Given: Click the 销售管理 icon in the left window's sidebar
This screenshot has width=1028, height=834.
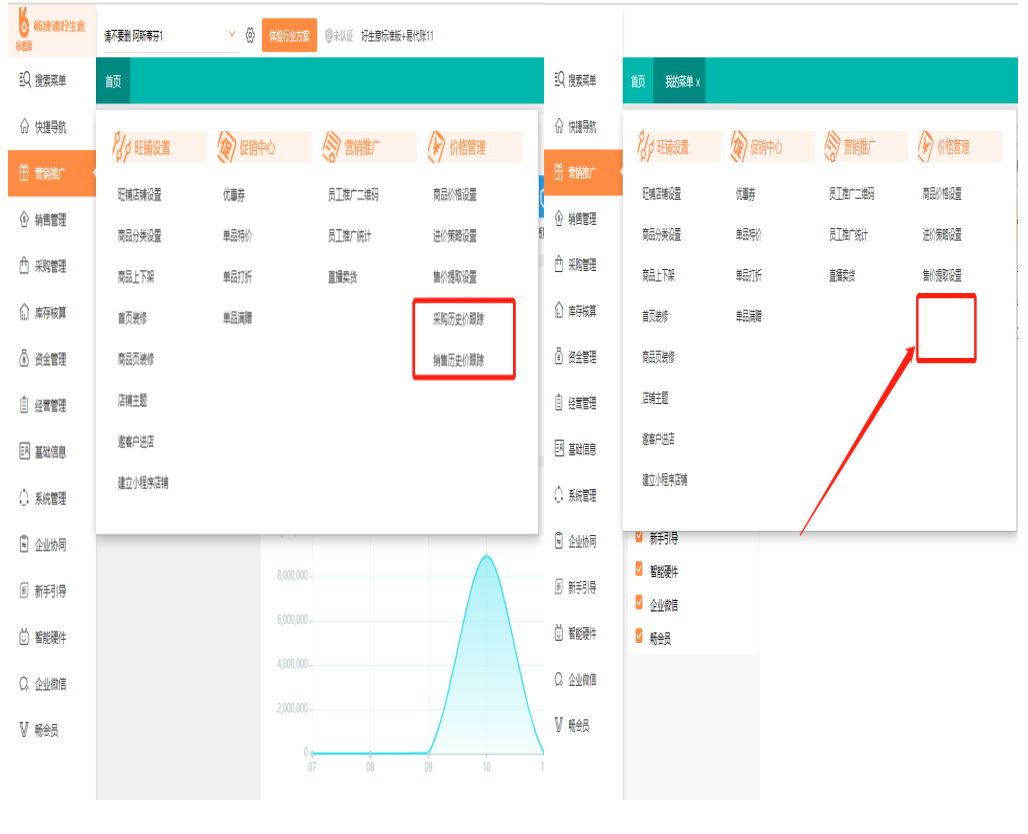Looking at the screenshot, I should (x=25, y=220).
